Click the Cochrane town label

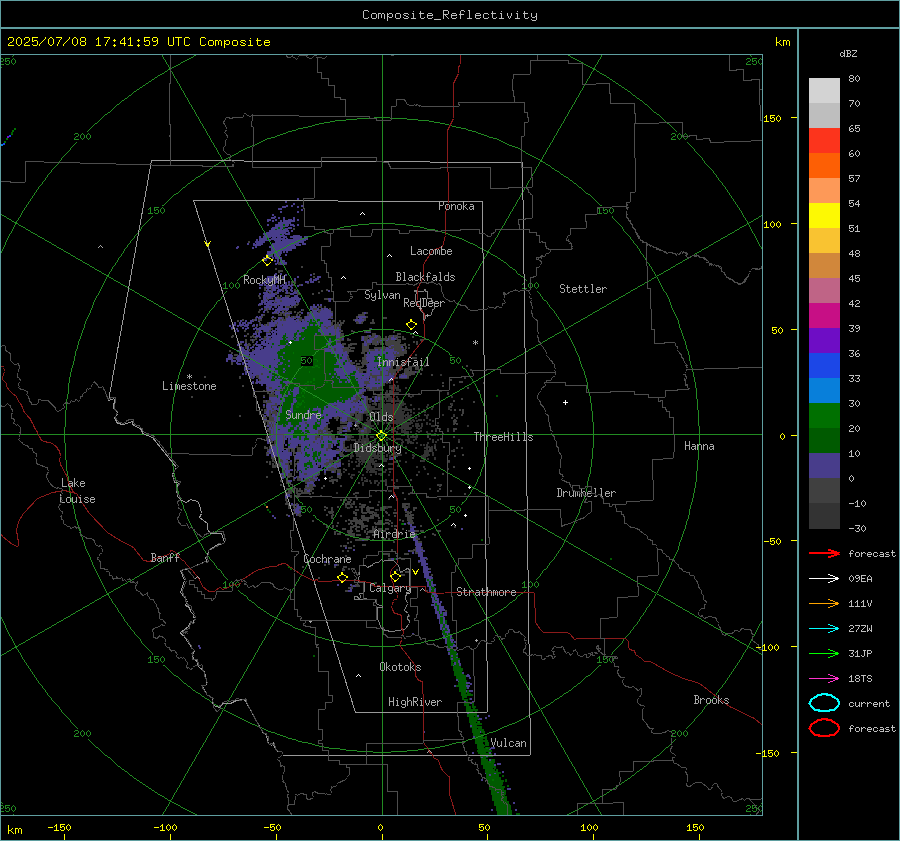point(327,559)
